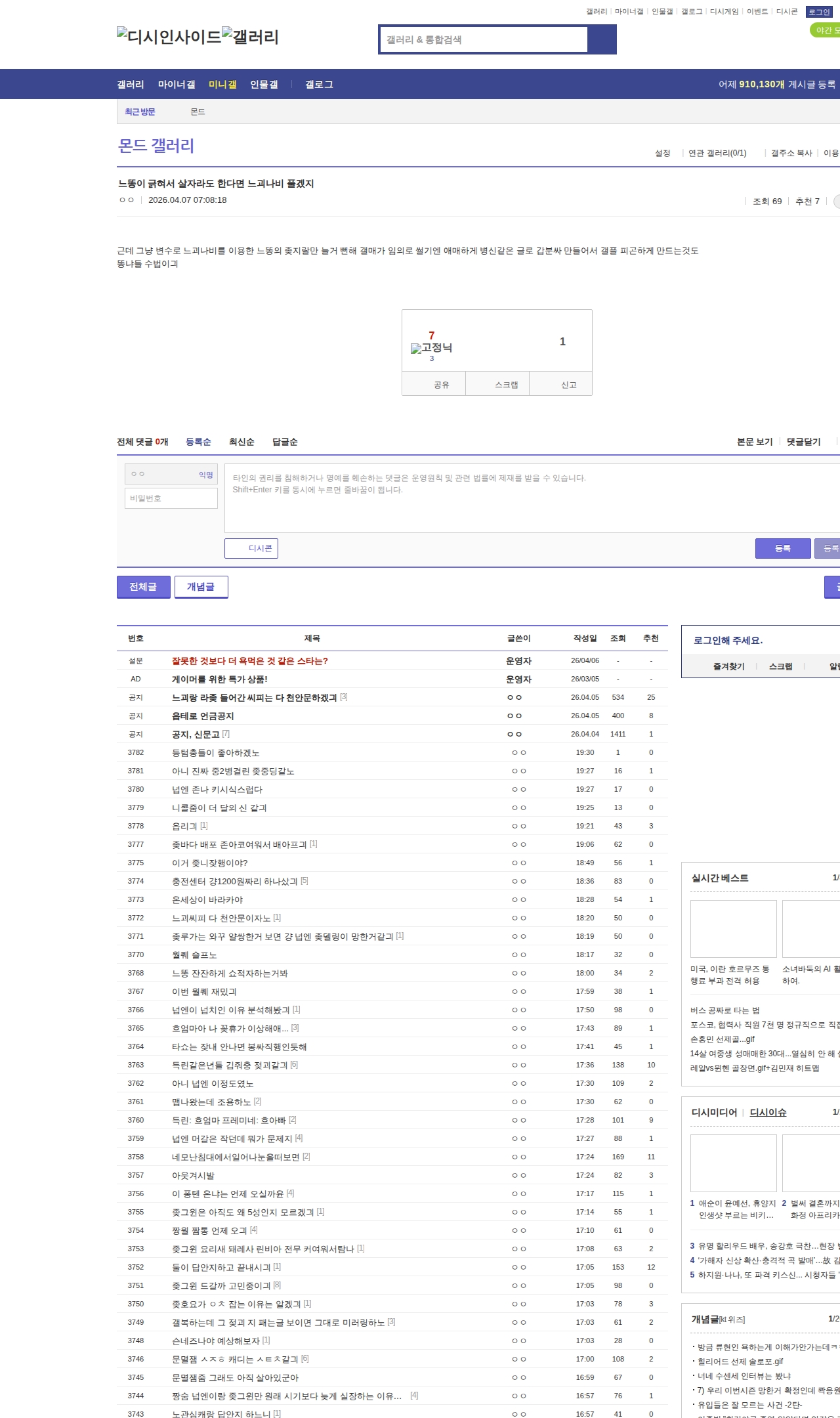840x1418 pixels.
Task: Click the 공유 share button below the post
Action: (441, 385)
